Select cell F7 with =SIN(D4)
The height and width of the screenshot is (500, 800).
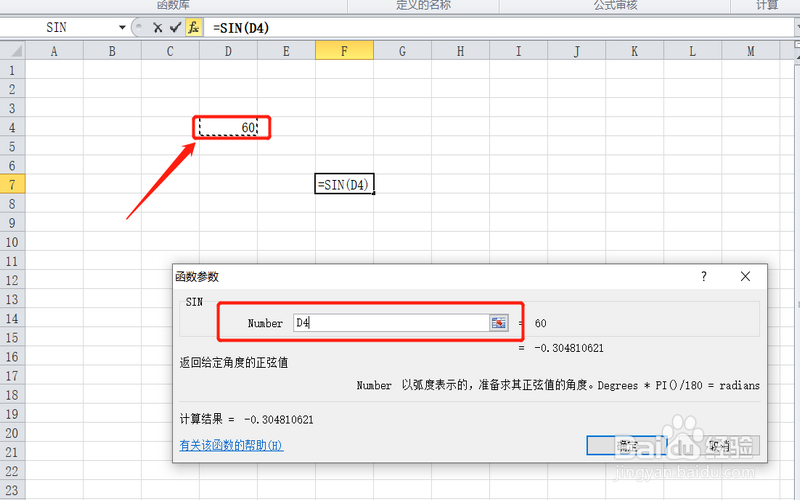pos(344,184)
